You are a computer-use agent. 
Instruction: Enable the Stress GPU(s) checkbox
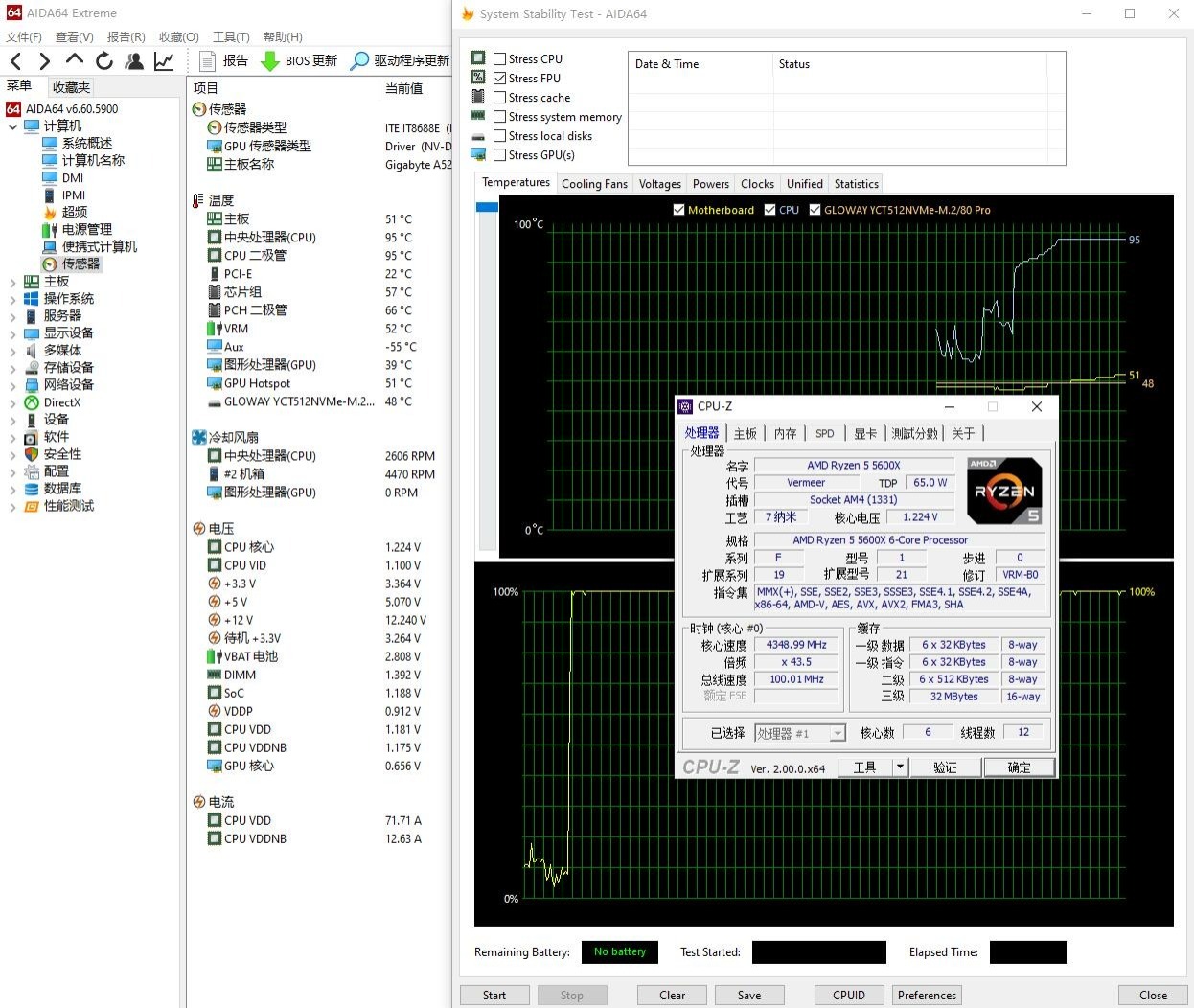pos(499,154)
